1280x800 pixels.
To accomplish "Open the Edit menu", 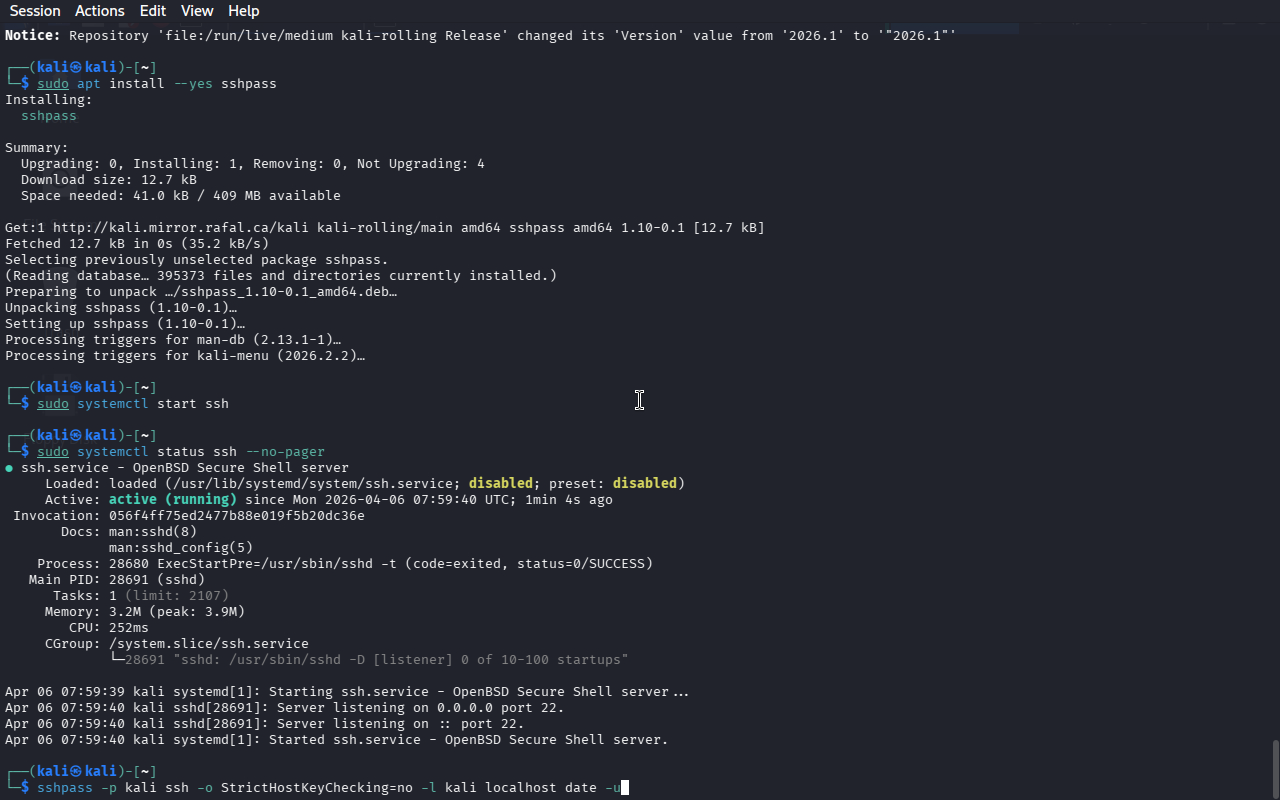I will coord(153,11).
